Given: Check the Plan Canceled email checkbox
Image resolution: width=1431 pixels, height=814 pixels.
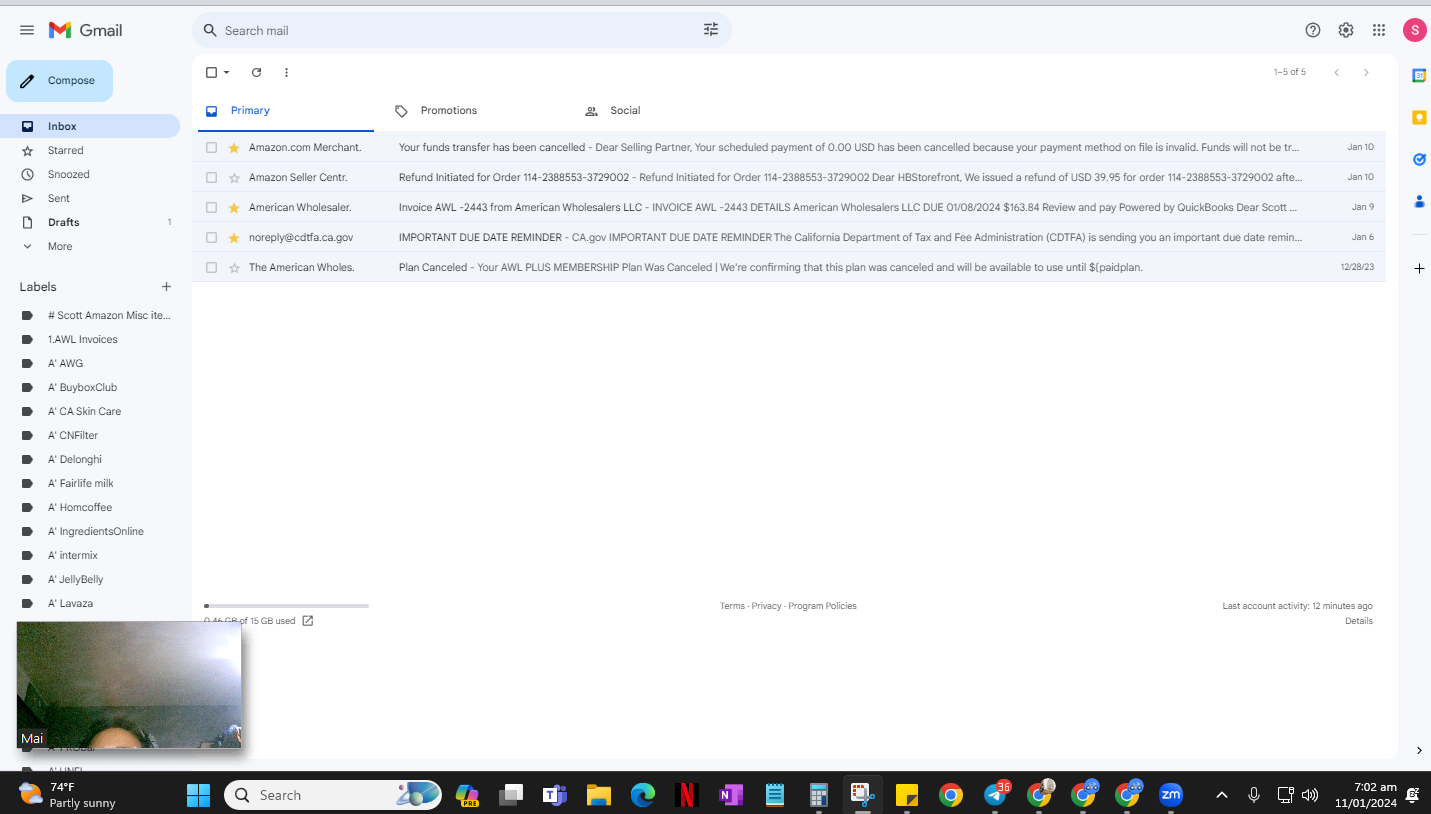Looking at the screenshot, I should point(211,267).
